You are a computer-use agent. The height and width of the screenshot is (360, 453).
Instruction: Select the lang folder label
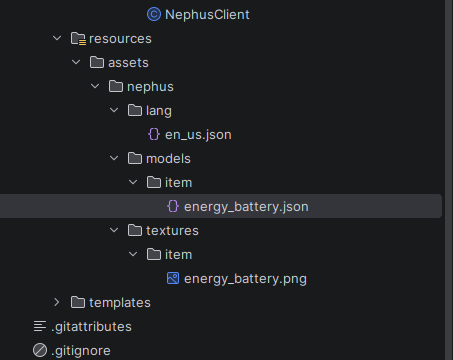click(159, 111)
